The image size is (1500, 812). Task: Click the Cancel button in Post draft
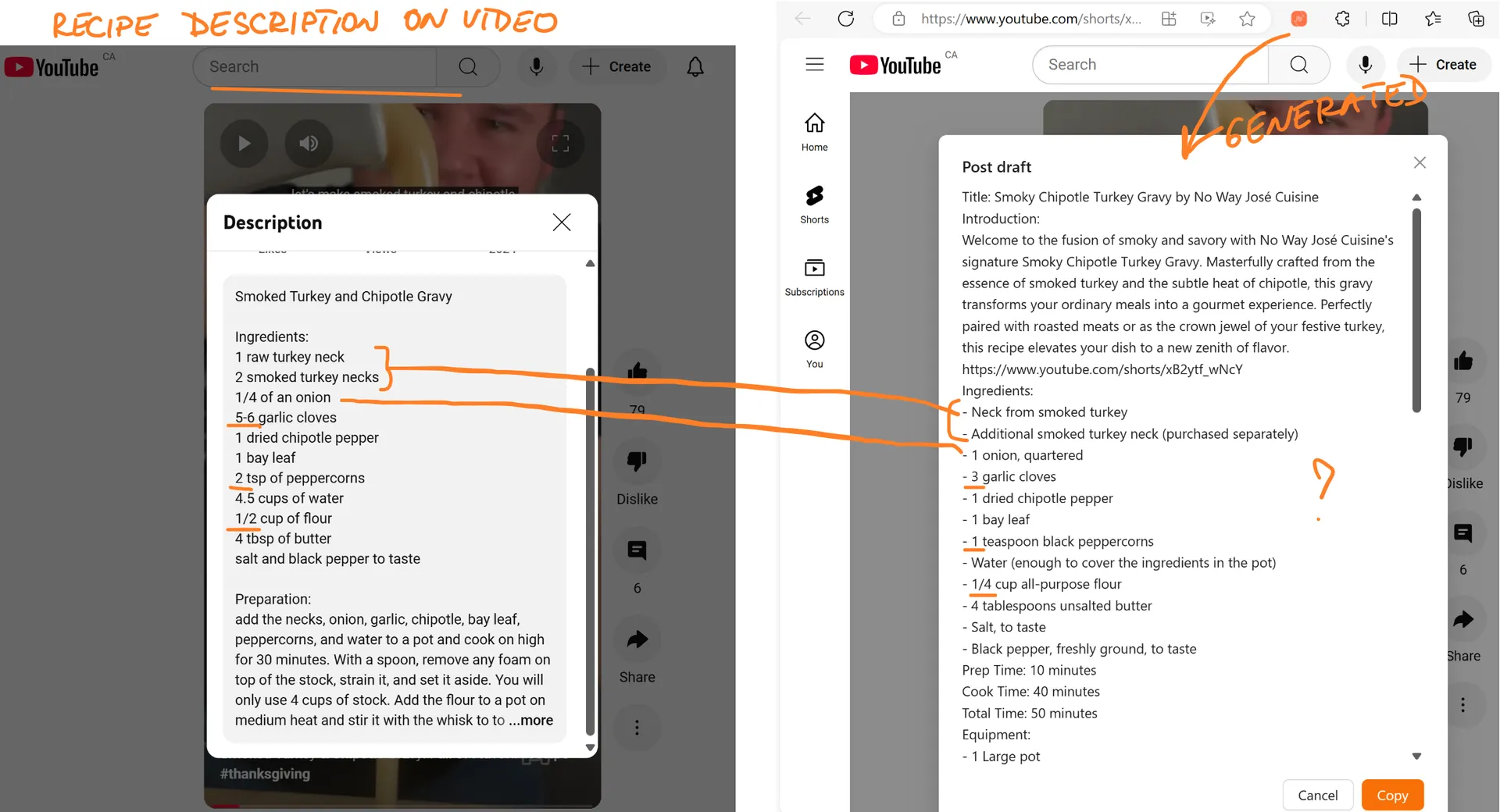click(1318, 795)
